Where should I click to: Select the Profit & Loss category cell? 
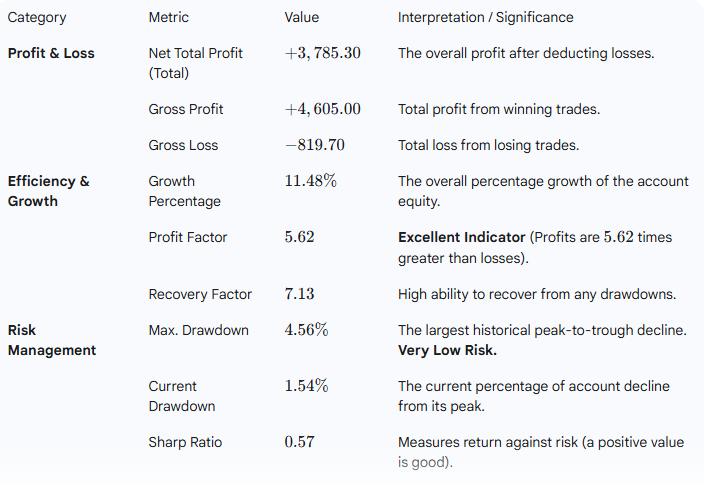51,53
